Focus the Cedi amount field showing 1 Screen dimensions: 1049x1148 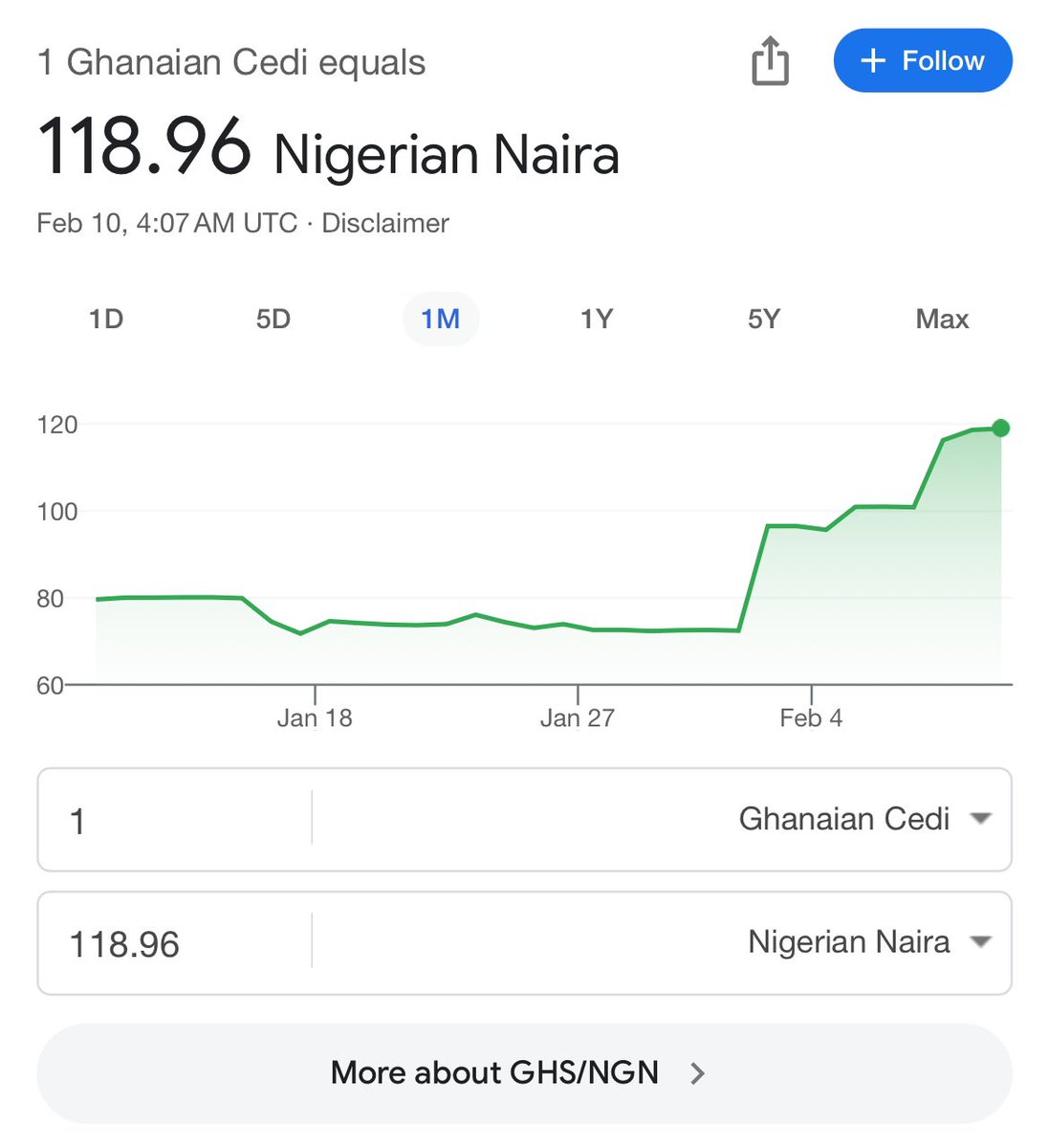click(x=175, y=820)
